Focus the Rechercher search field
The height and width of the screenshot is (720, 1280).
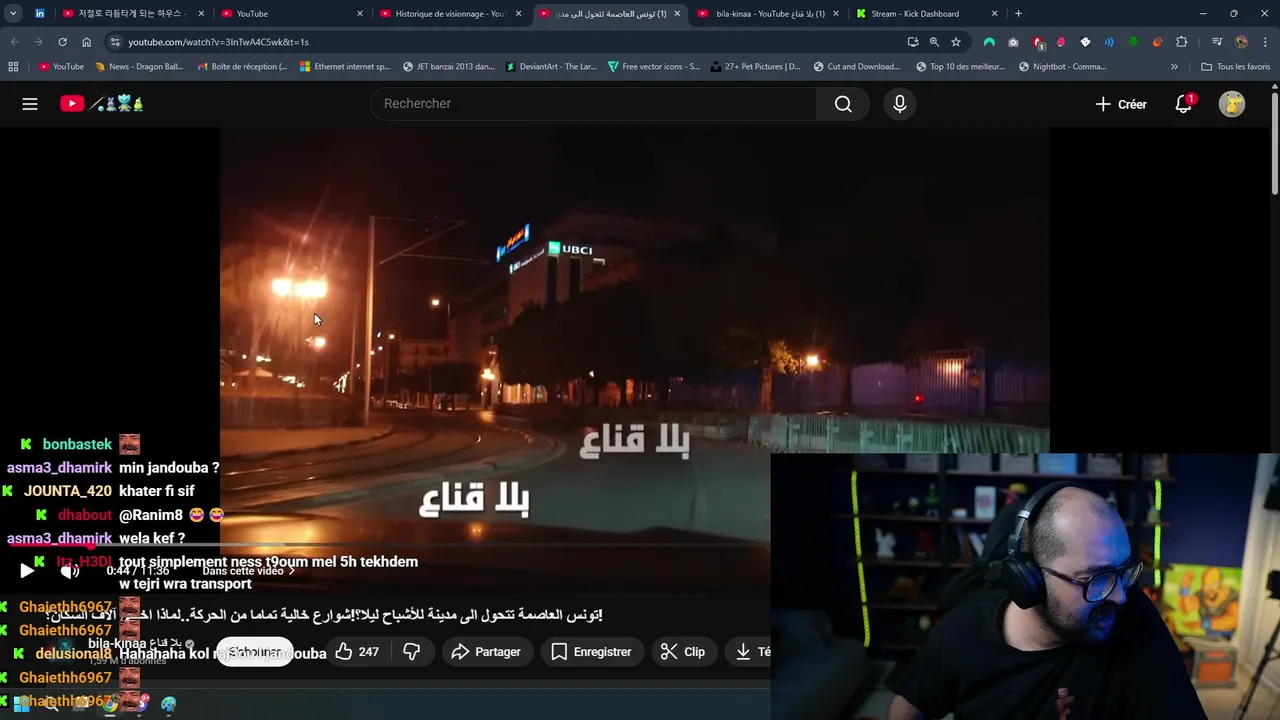click(x=593, y=104)
